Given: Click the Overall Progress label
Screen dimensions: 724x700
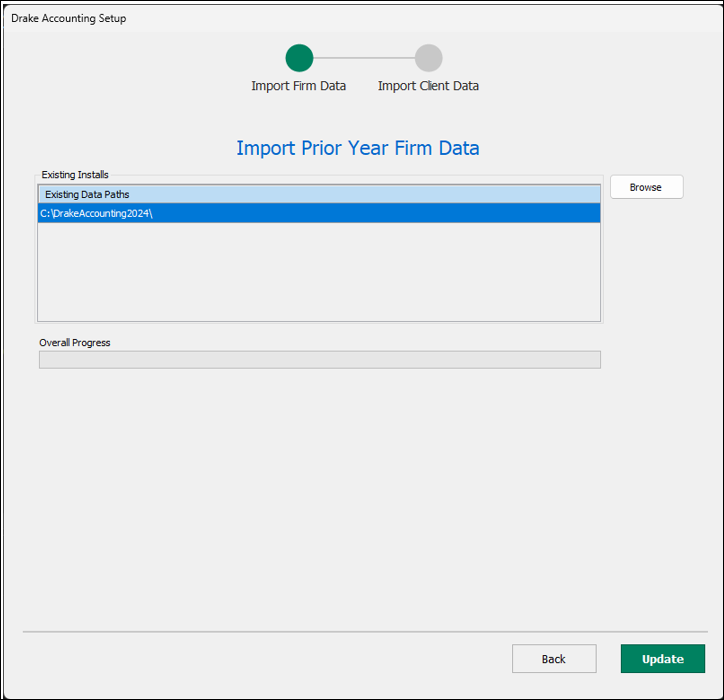Looking at the screenshot, I should coord(75,343).
